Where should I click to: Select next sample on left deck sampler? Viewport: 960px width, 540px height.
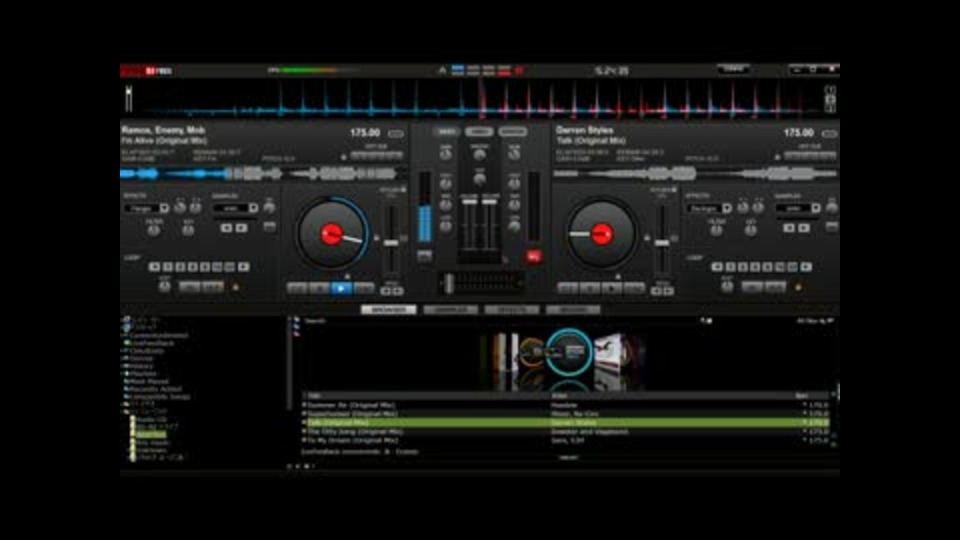(x=241, y=228)
